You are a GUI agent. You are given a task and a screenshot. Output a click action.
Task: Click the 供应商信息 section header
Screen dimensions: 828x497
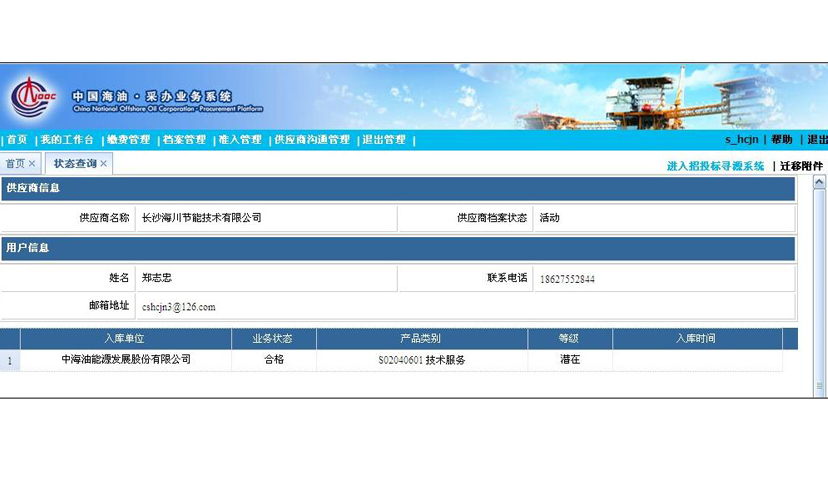coord(398,189)
